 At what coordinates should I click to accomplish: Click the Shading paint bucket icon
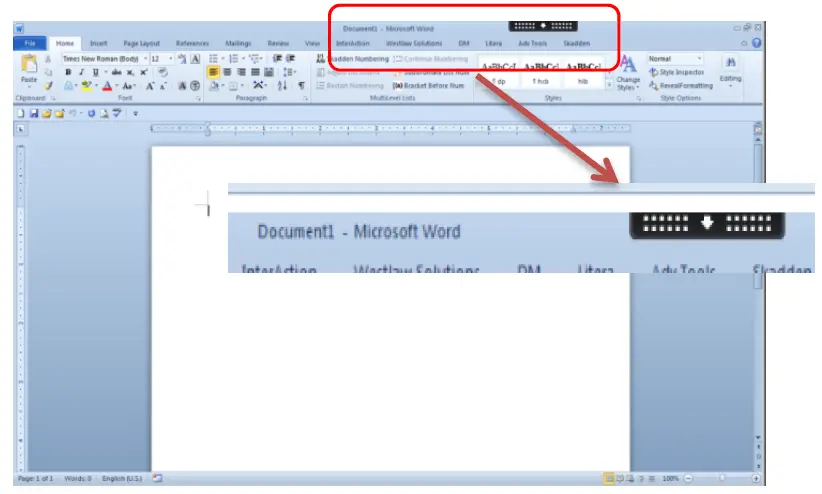click(214, 86)
